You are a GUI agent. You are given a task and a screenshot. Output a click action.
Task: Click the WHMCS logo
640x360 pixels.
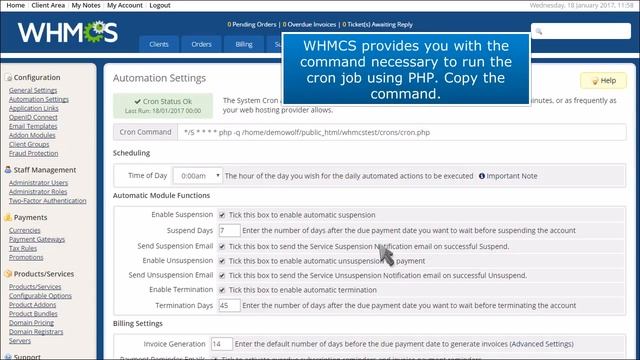click(68, 32)
